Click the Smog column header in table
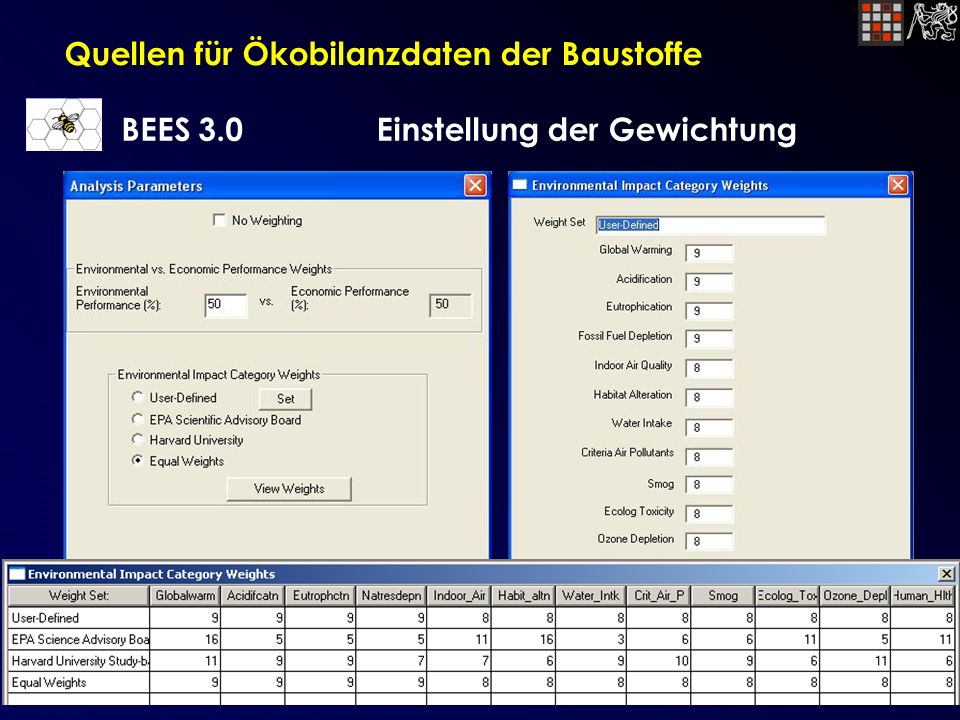The height and width of the screenshot is (720, 960). (722, 595)
